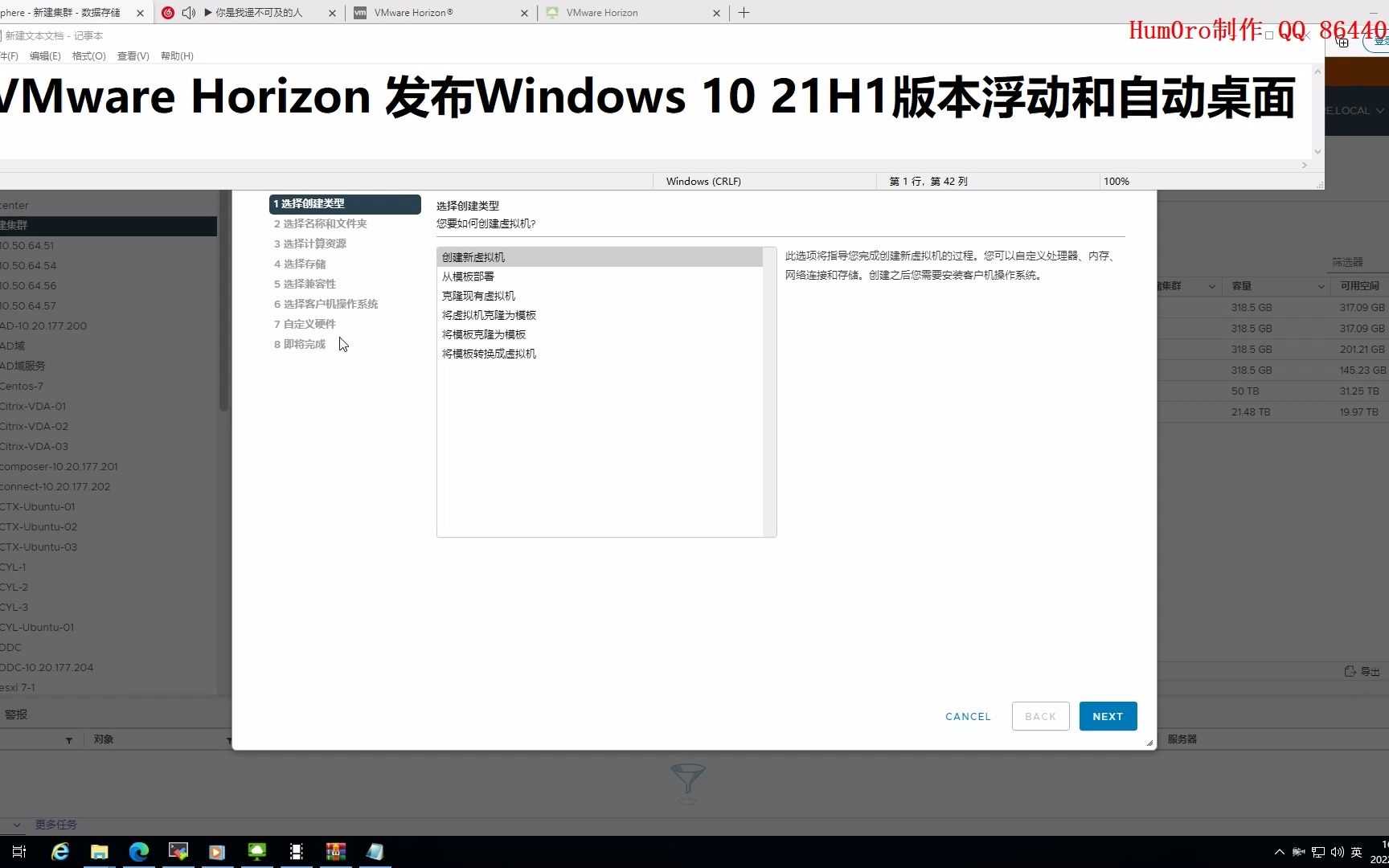Click the Notepad vertical scrollbar down arrow
This screenshot has width=1389, height=868.
[x=1317, y=151]
